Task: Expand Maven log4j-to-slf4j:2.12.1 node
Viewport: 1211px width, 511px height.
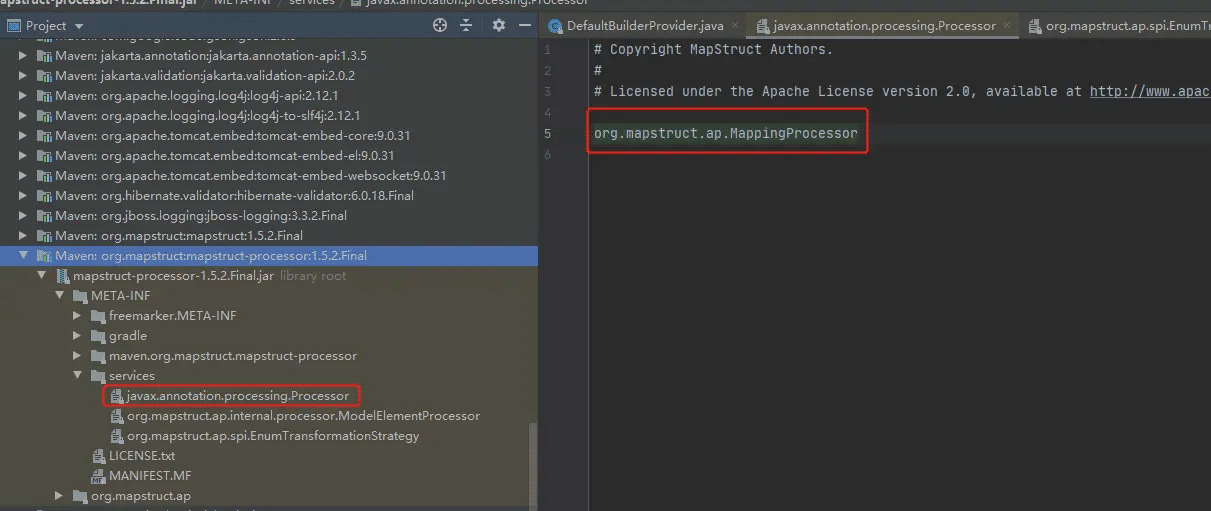Action: (23, 116)
